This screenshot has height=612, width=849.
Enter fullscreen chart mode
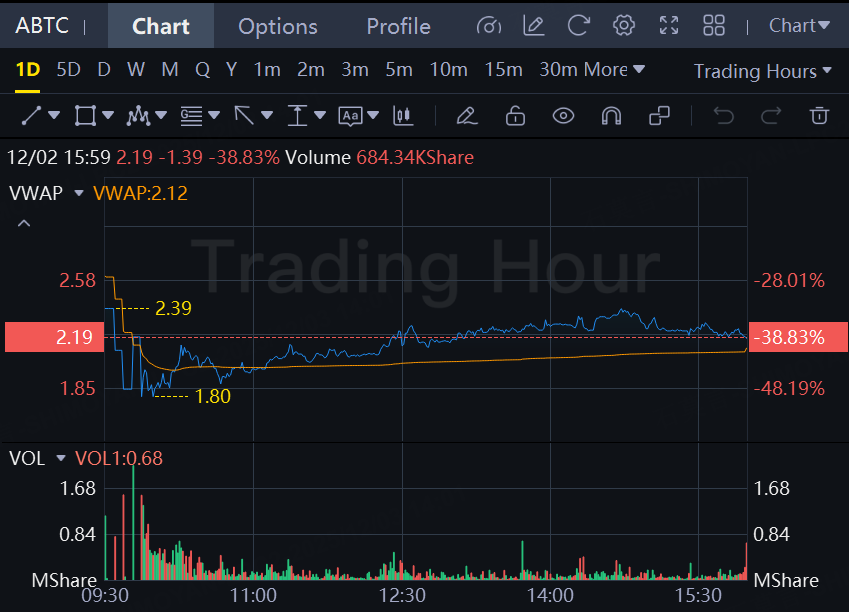[669, 26]
